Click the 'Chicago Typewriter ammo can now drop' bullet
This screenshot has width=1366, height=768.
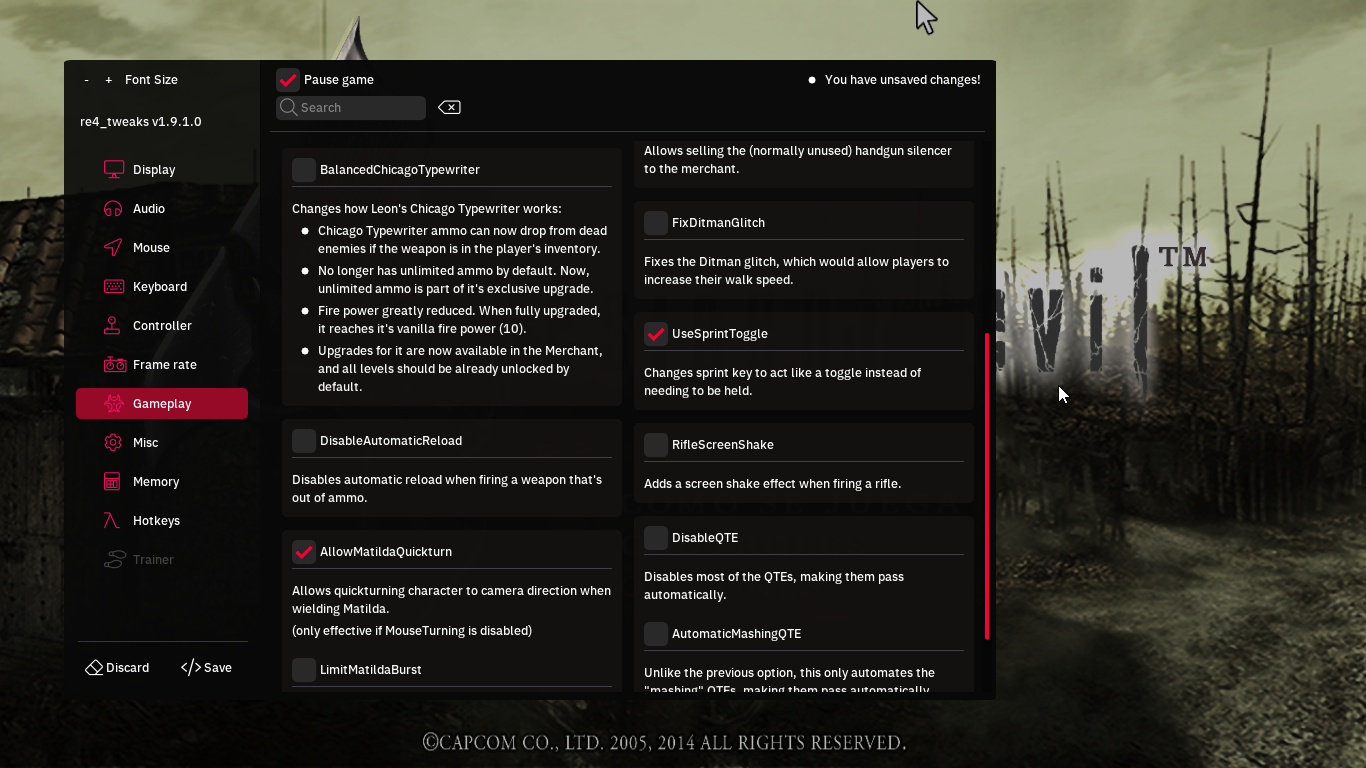(462, 240)
